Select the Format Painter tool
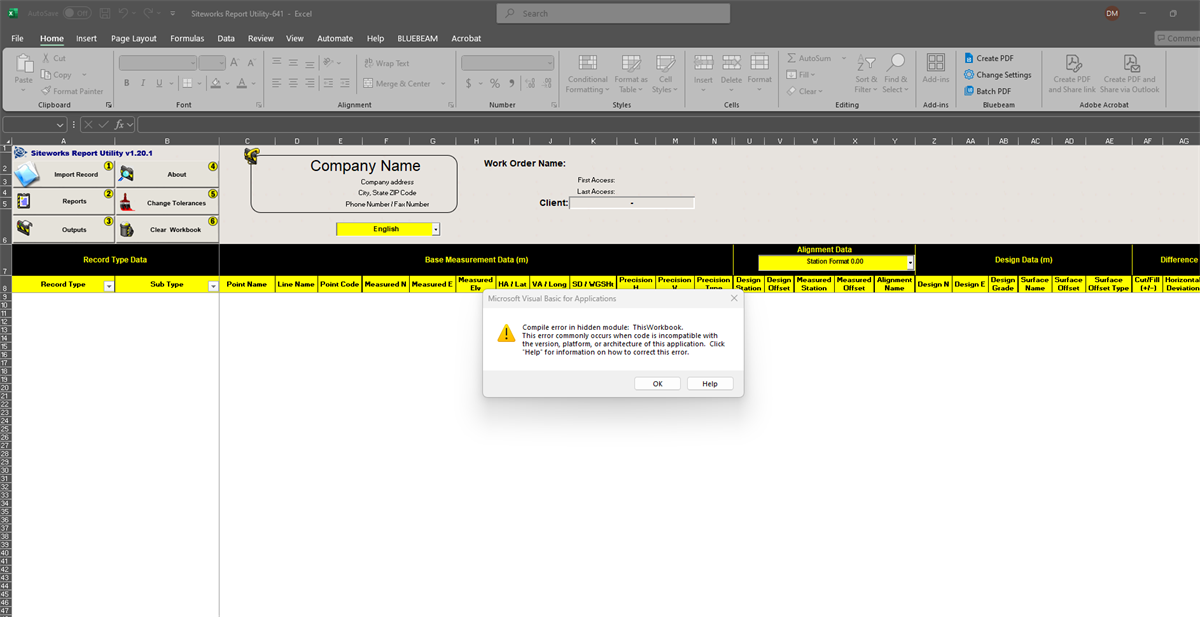 (72, 91)
